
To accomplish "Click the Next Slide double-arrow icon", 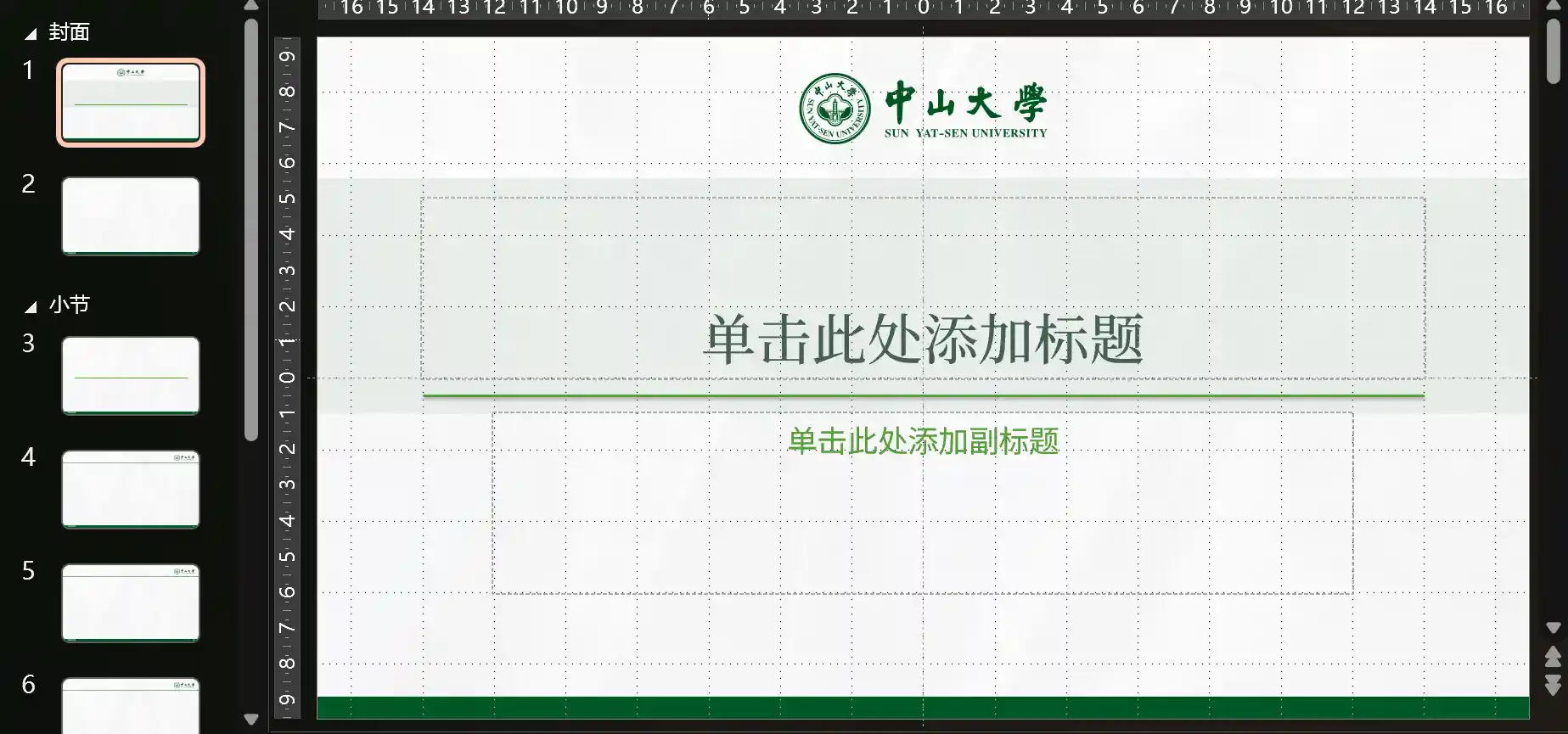I will (1553, 685).
